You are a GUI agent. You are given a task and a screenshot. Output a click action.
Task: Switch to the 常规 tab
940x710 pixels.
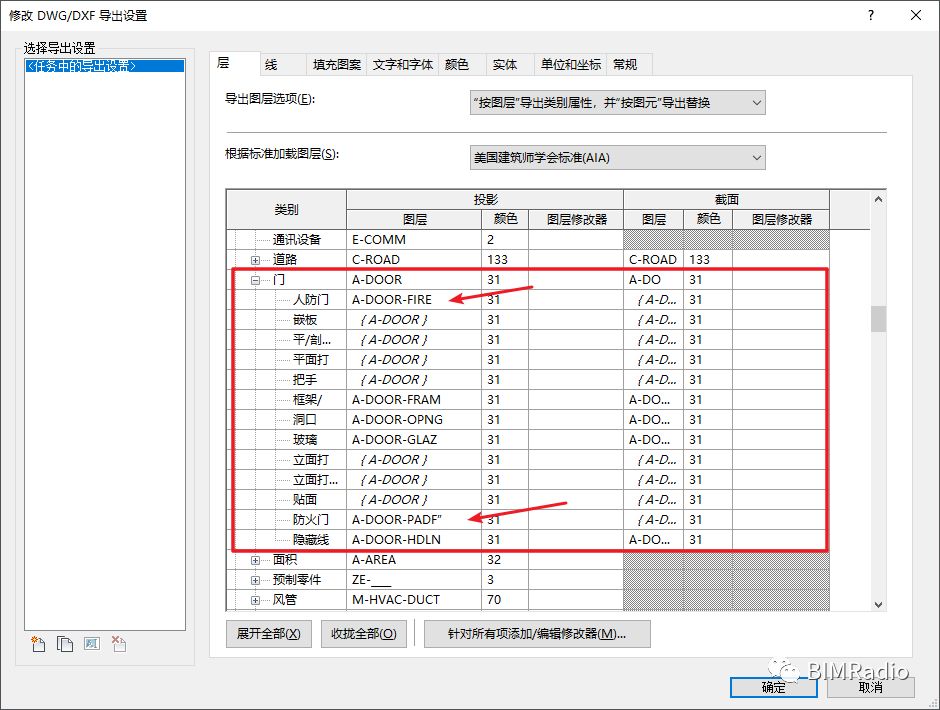coord(629,65)
